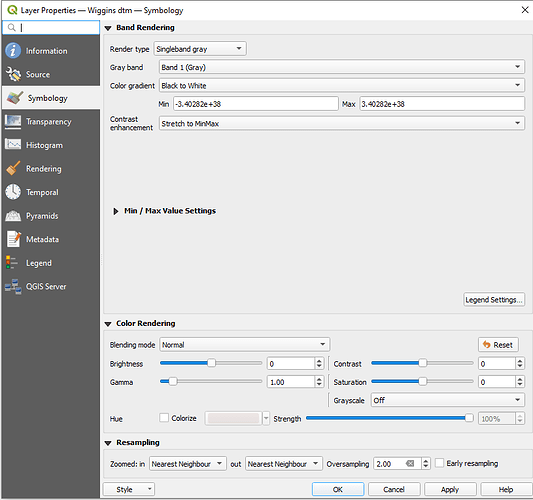Click the Rendering brush icon
The image size is (533, 500).
(13, 169)
